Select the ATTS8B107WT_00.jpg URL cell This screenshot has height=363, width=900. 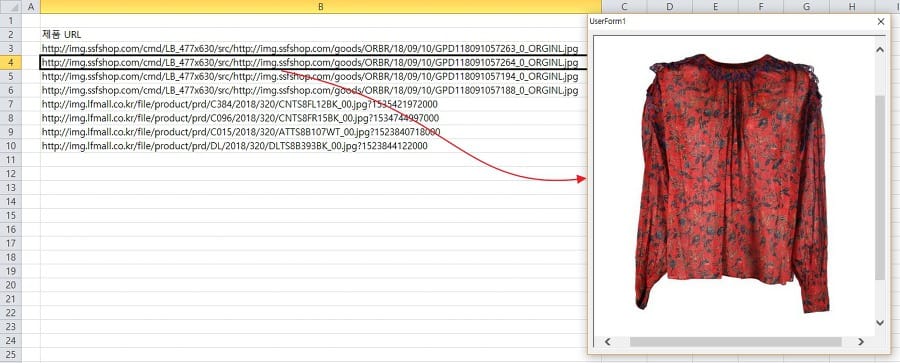click(x=321, y=132)
